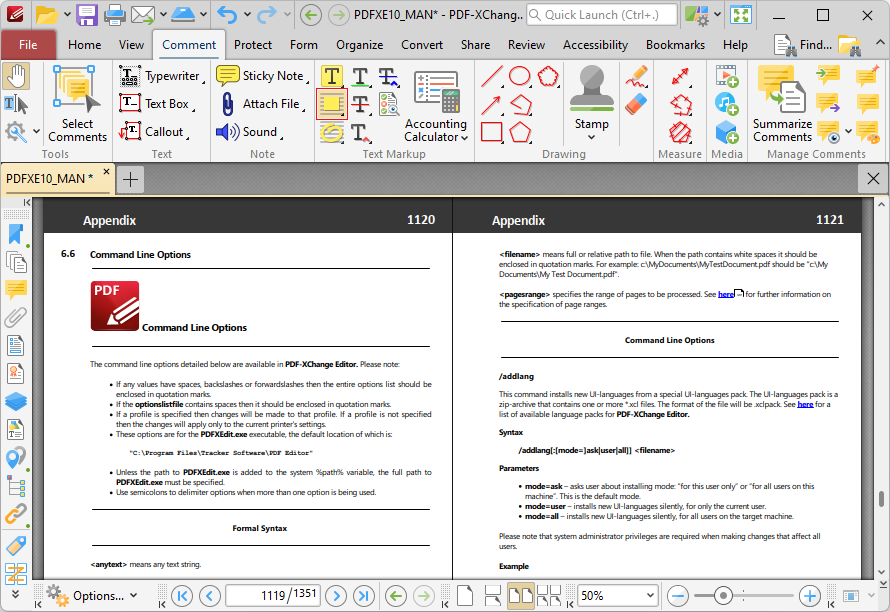Select the Sound comment tool
Image resolution: width=890 pixels, height=612 pixels.
[x=249, y=132]
